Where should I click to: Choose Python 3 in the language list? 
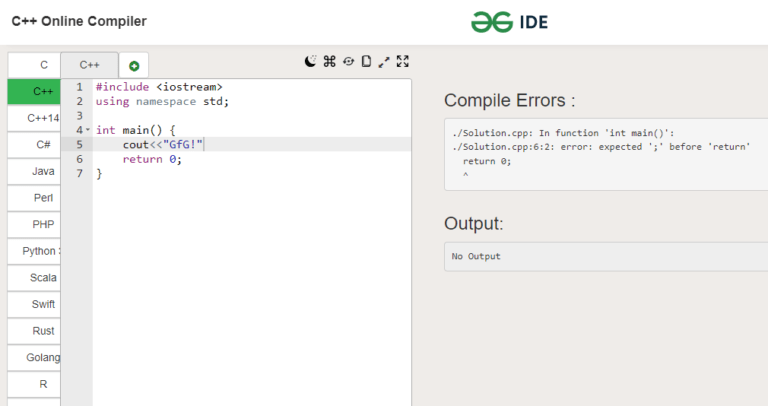coord(34,251)
